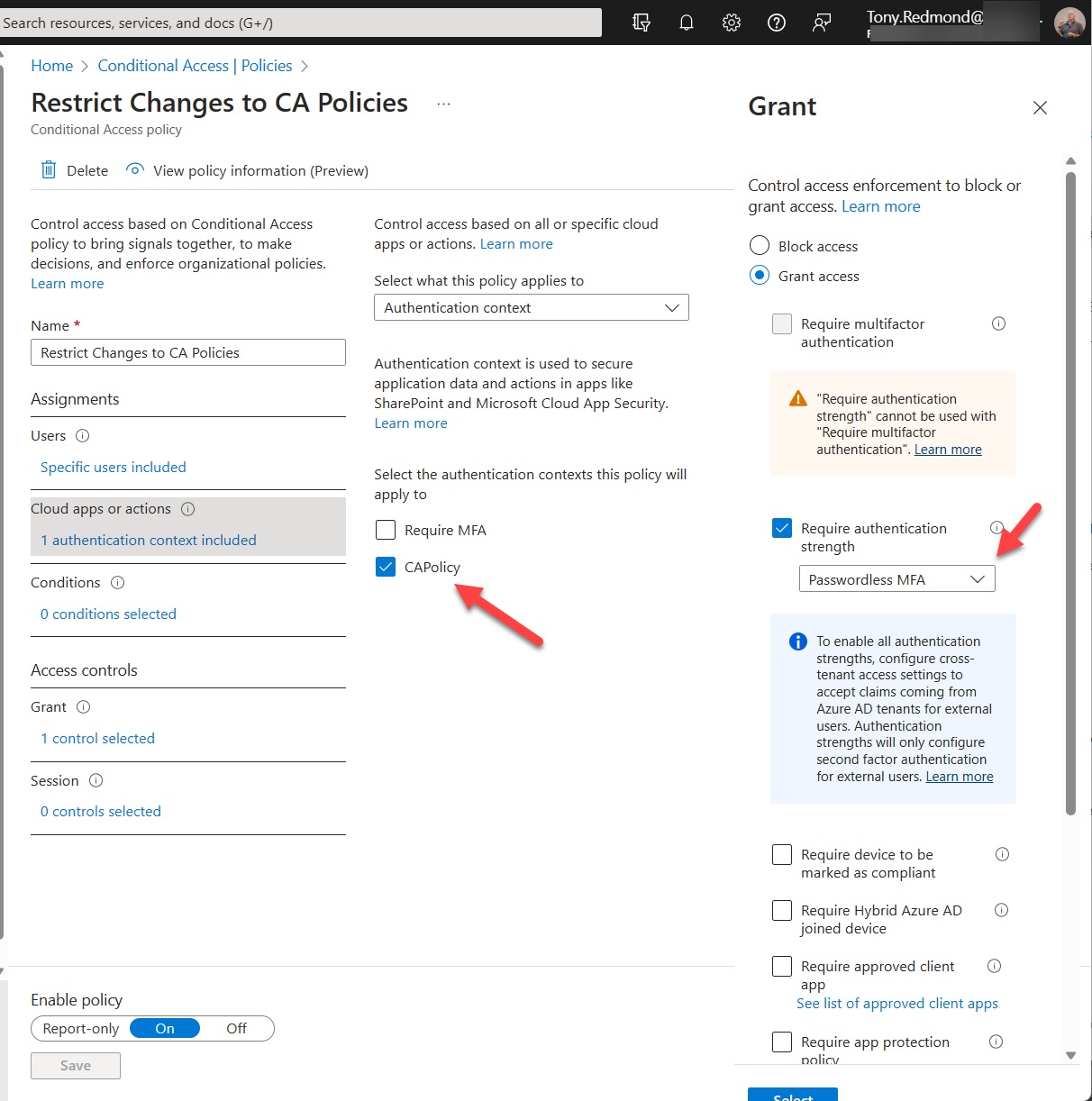Image resolution: width=1092 pixels, height=1101 pixels.
Task: Uncheck the CAPolicy checkbox
Action: click(386, 567)
